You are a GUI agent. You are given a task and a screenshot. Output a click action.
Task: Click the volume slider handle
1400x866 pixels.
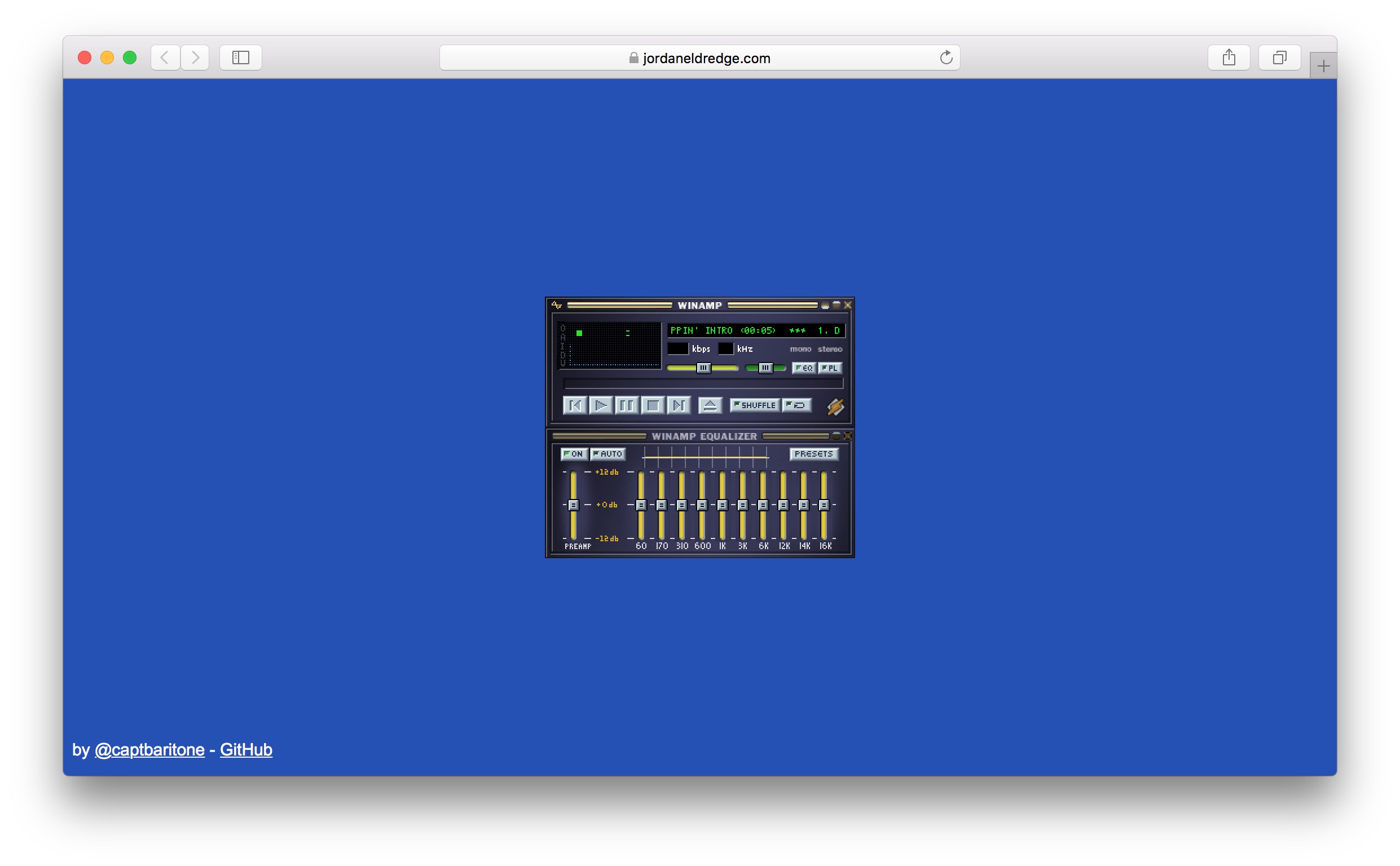click(703, 368)
